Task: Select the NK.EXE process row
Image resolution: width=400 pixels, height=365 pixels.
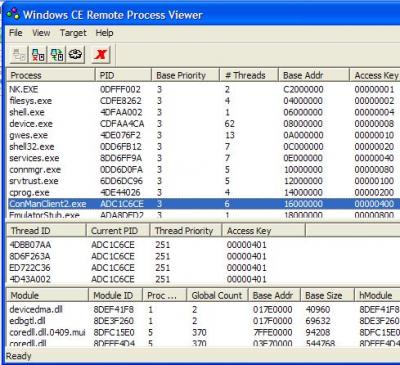Action: coord(203,89)
